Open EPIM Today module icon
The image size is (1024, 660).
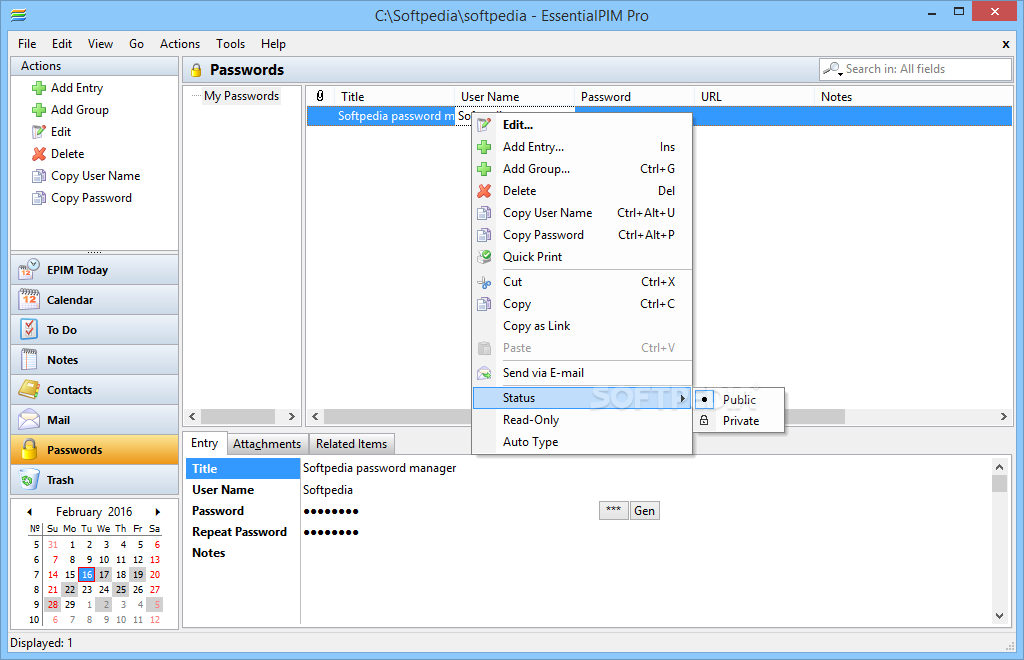pyautogui.click(x=29, y=270)
